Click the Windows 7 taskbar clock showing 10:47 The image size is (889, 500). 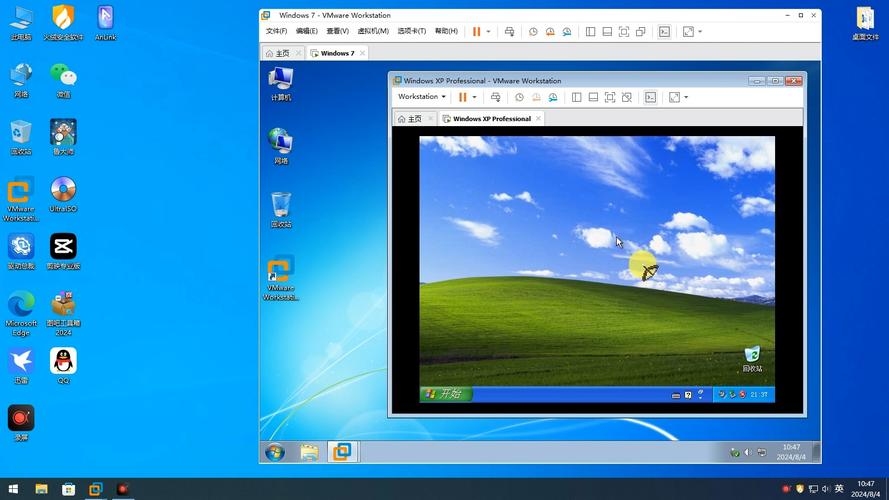[791, 451]
